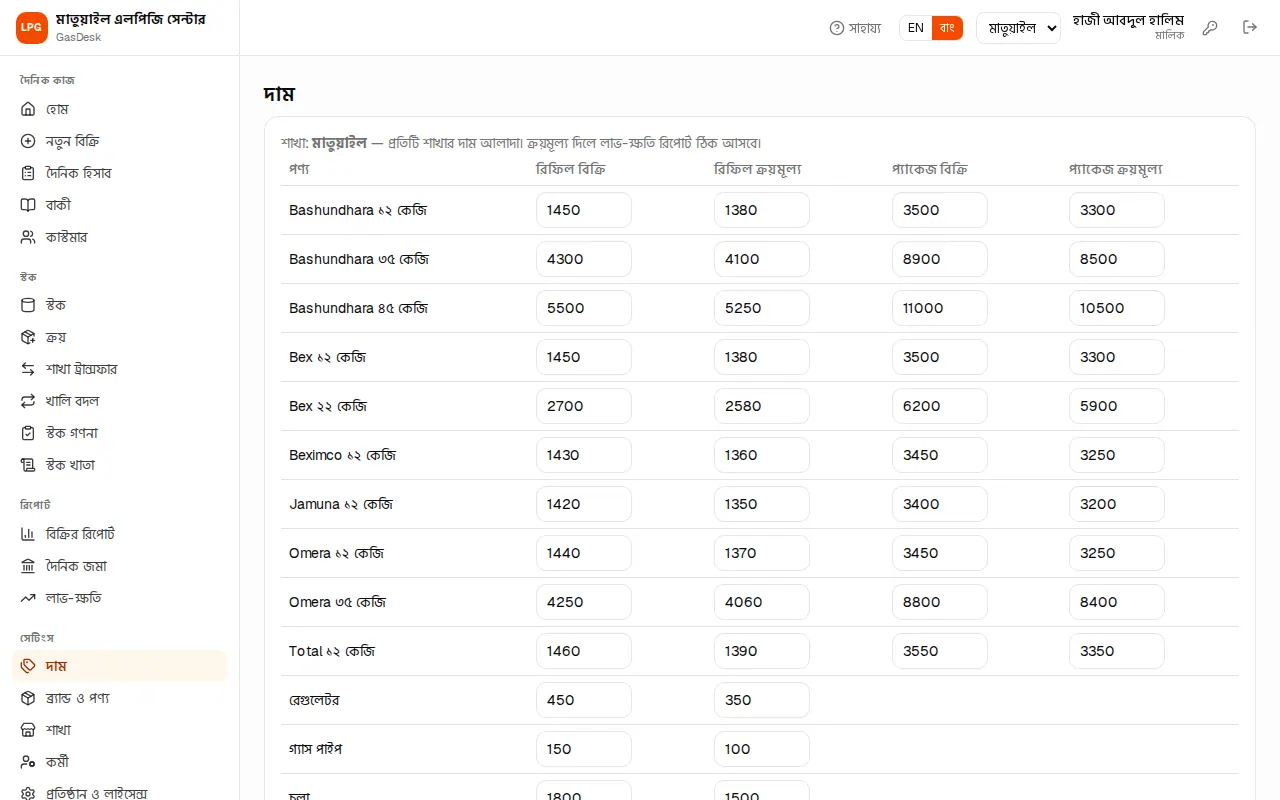Click the book icon beside বাকী
The image size is (1280, 800).
(x=28, y=205)
